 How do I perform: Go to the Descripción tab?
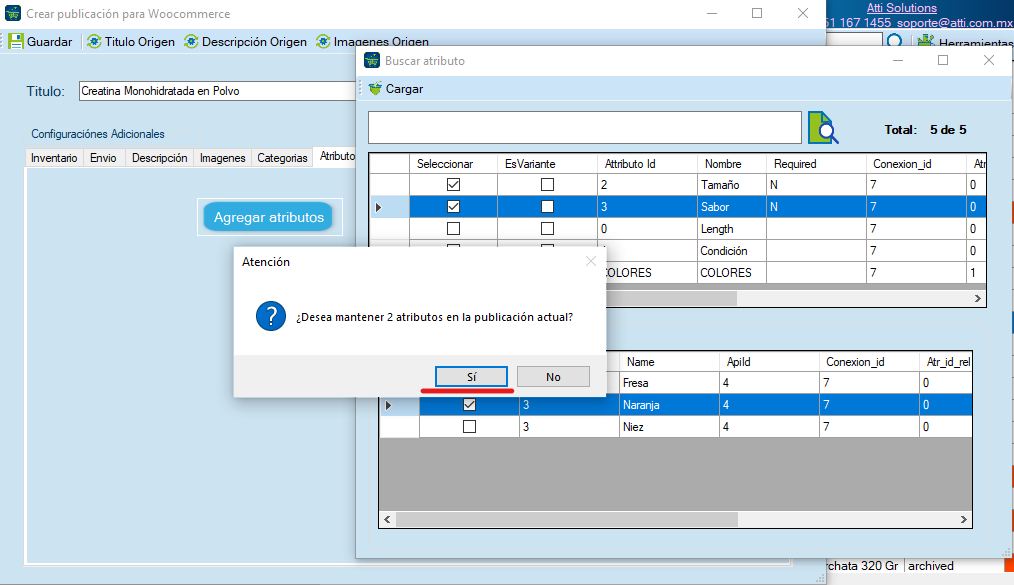pyautogui.click(x=160, y=158)
